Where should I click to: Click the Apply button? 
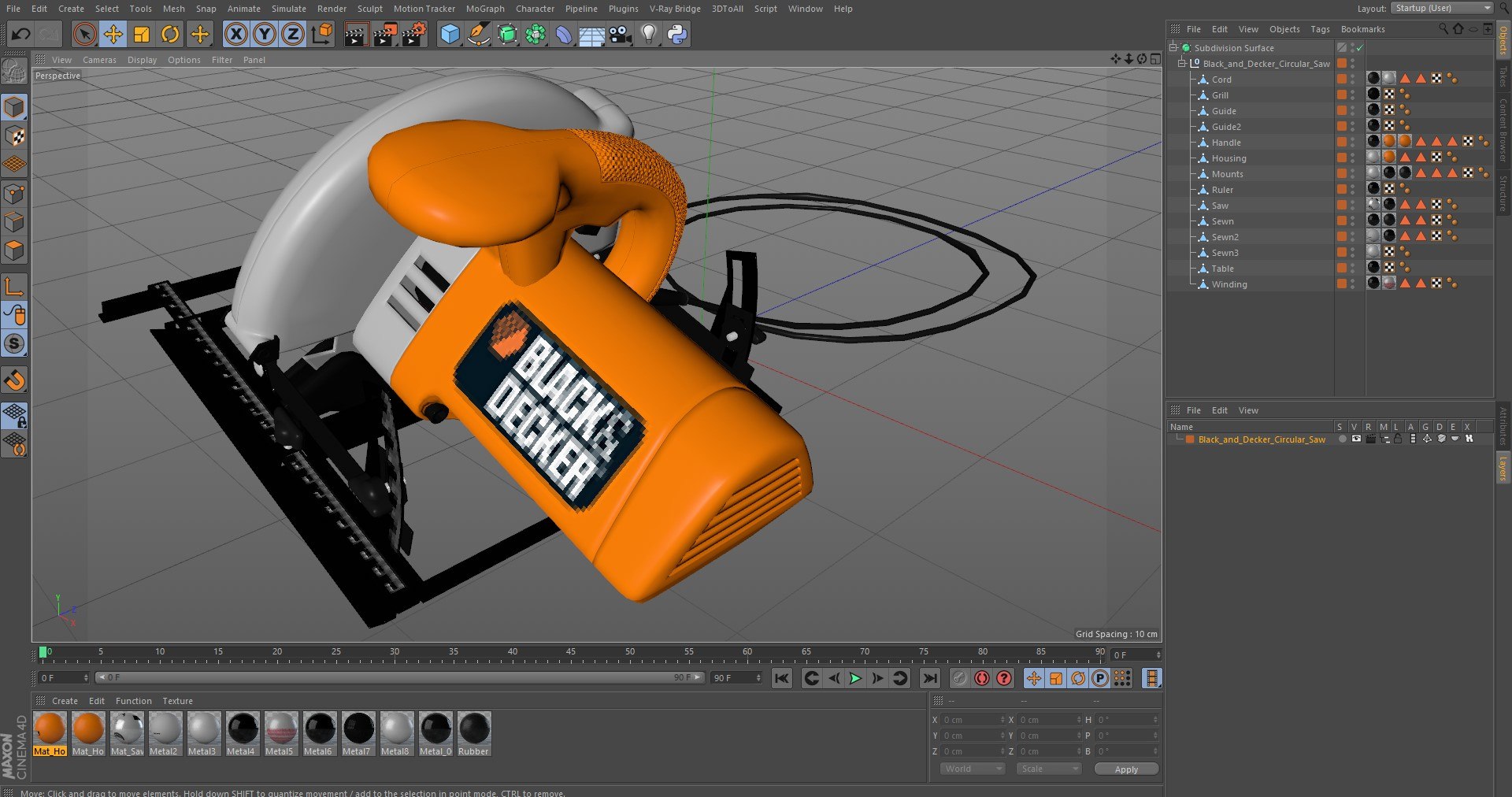click(1126, 769)
